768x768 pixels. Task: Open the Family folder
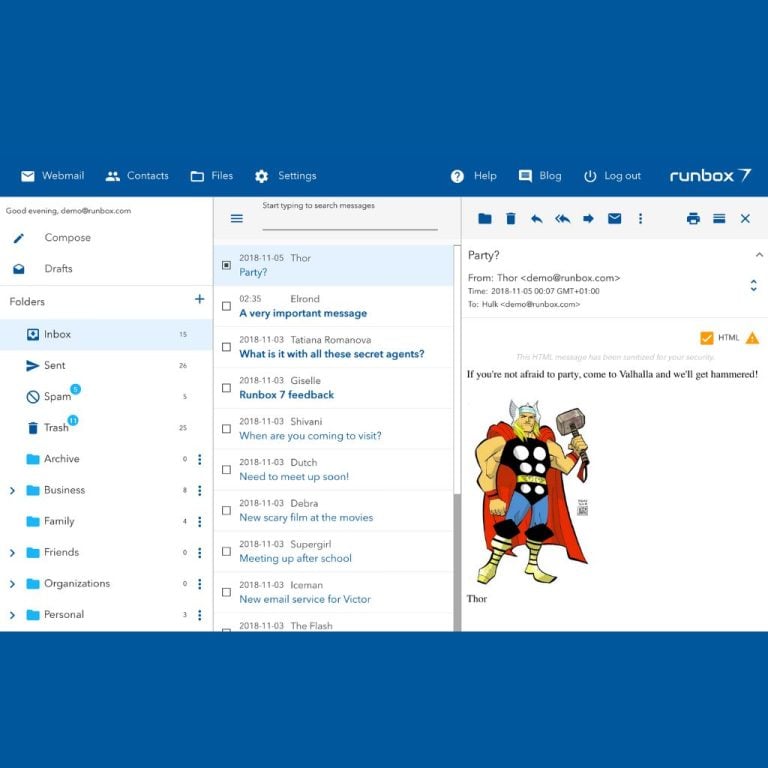tap(106, 521)
